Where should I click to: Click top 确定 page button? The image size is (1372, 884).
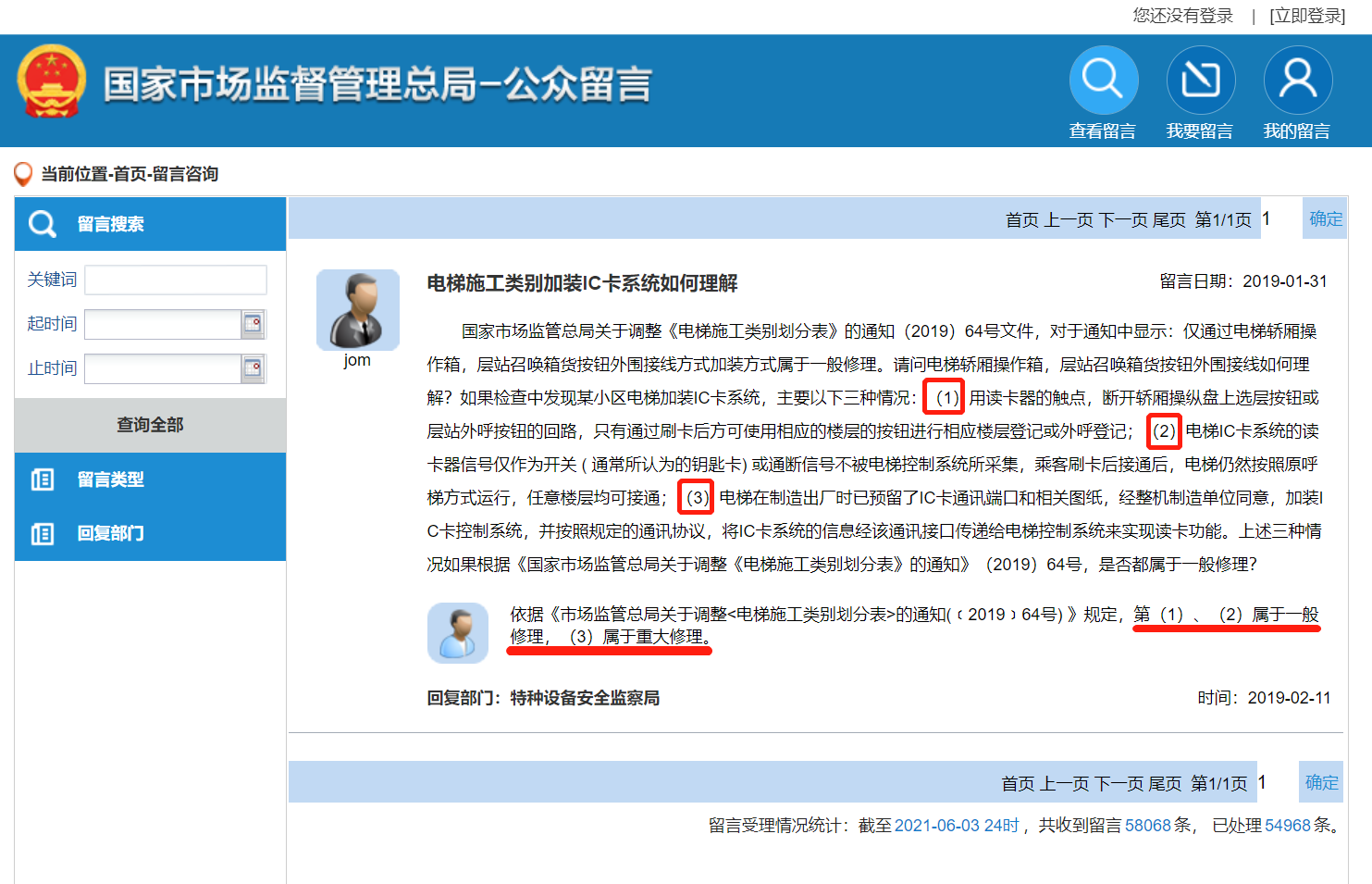pyautogui.click(x=1325, y=219)
